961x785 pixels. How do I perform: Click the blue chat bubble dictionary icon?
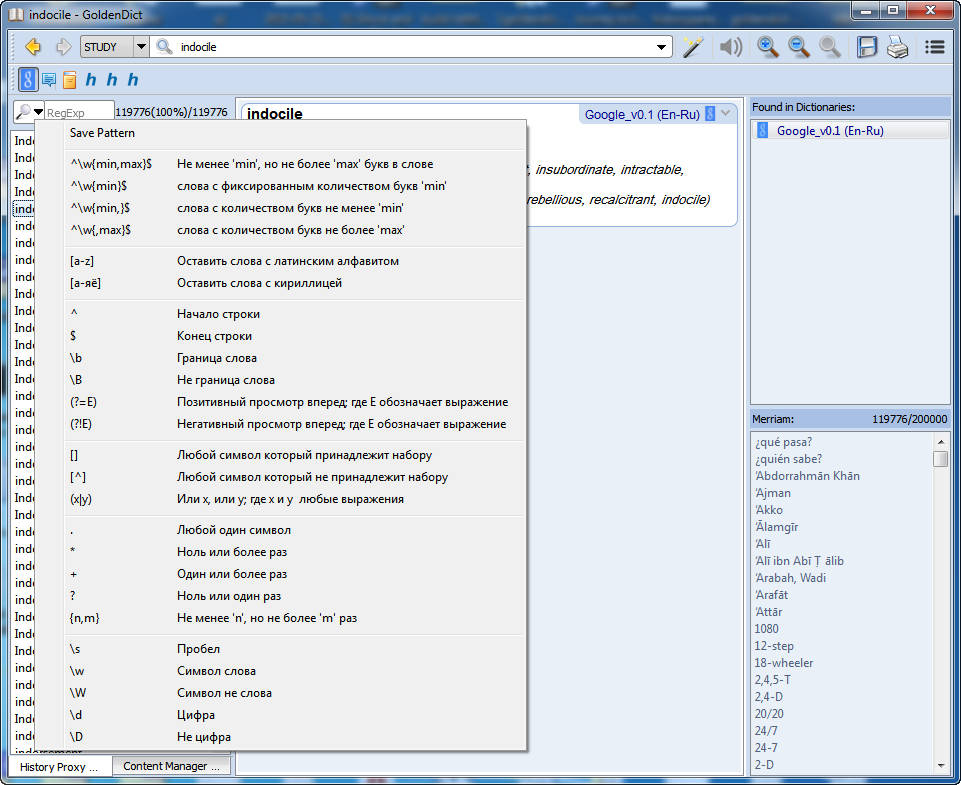tap(49, 80)
